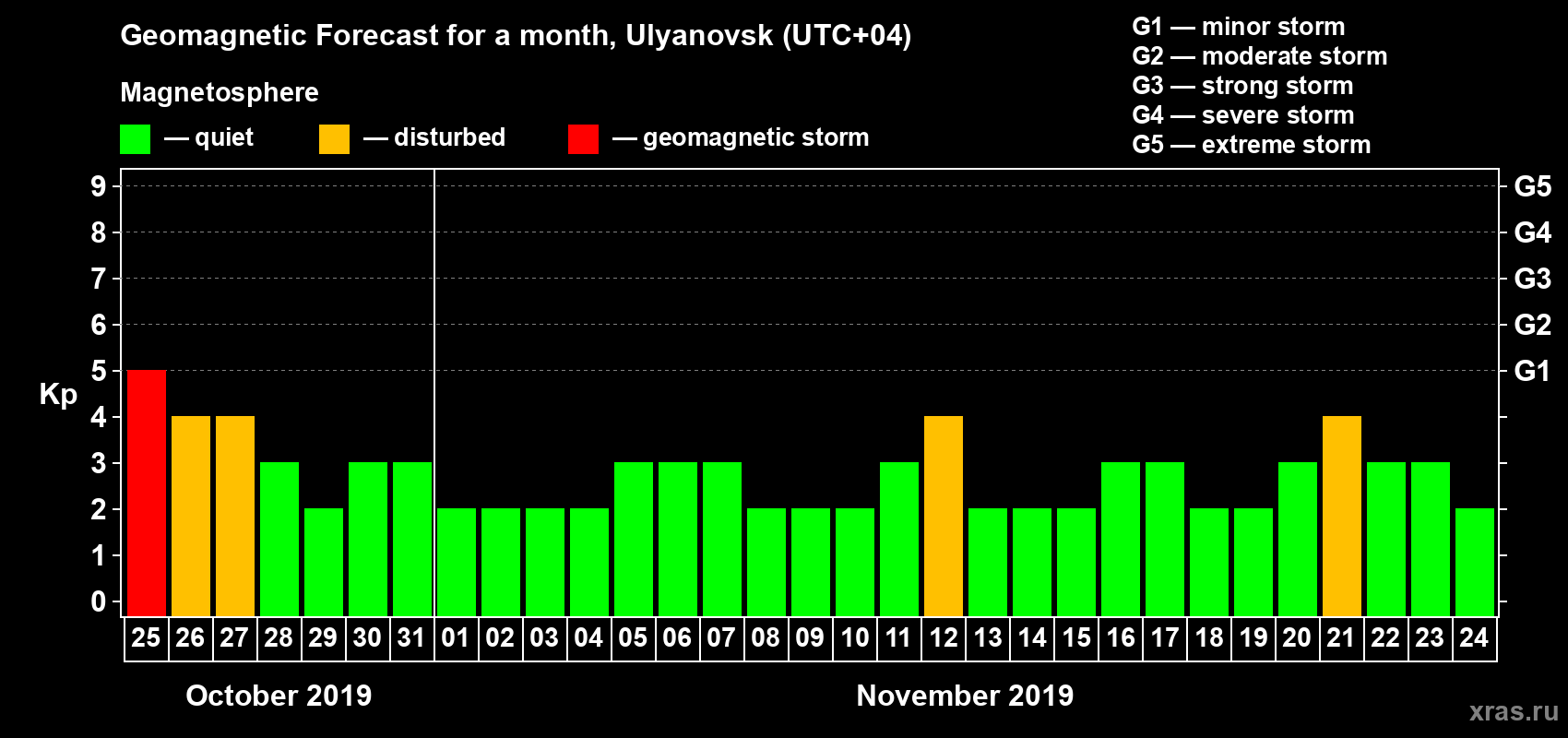The width and height of the screenshot is (1568, 738).
Task: Click the 'November 2019' month label
Action: pos(965,696)
